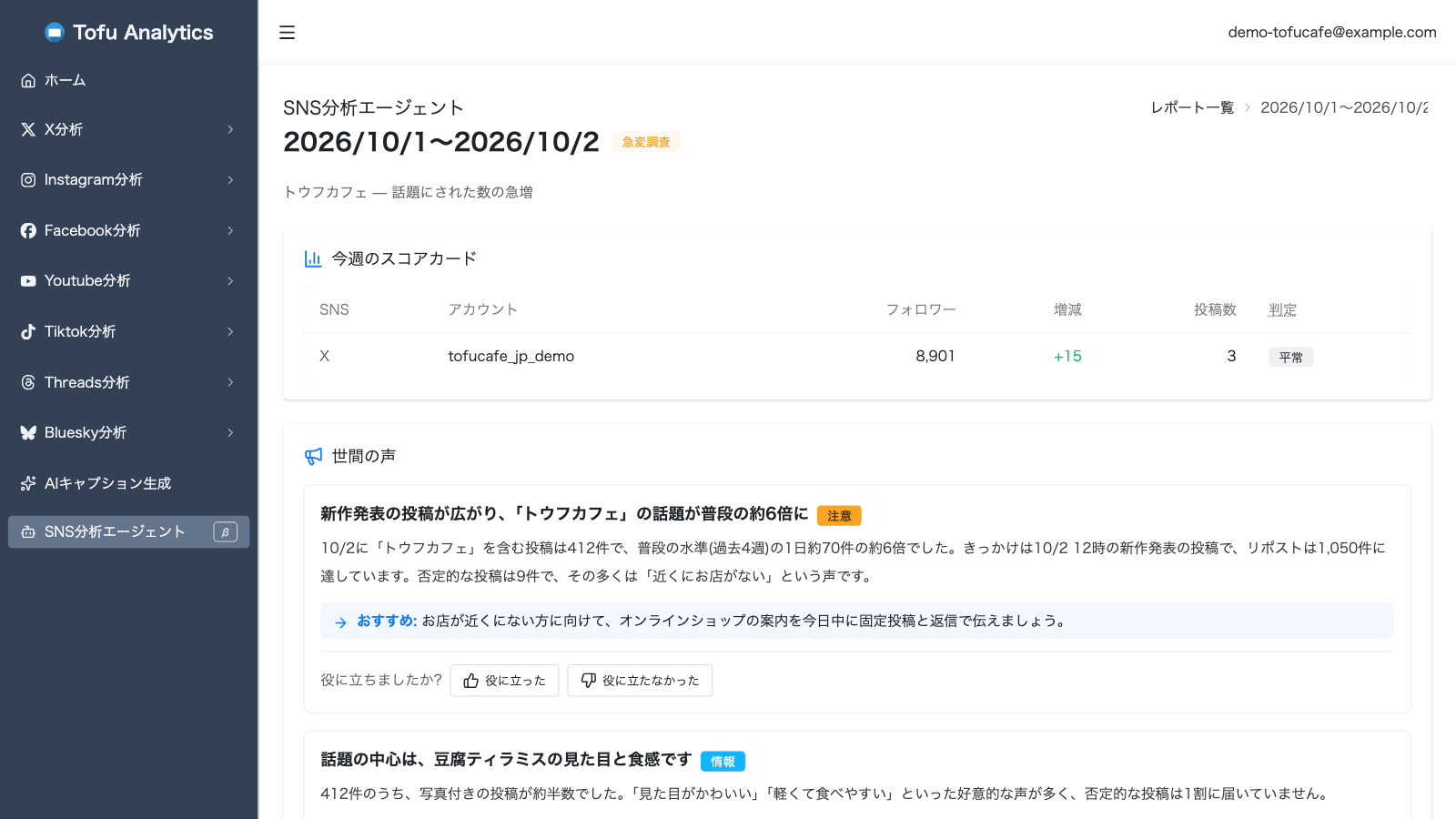Click the Facebook icon in sidebar
Screen dimensions: 1456x819
point(28,230)
